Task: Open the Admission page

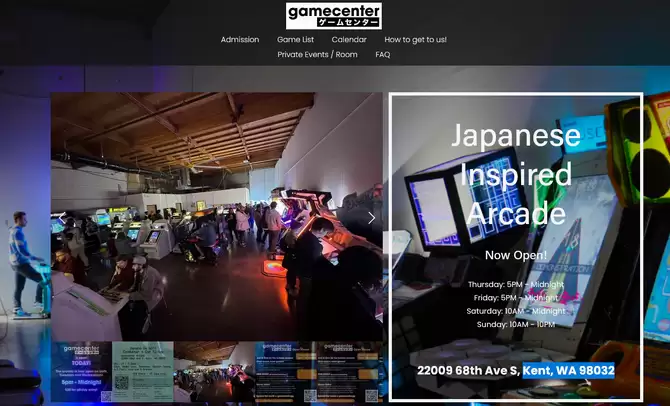Action: [240, 40]
